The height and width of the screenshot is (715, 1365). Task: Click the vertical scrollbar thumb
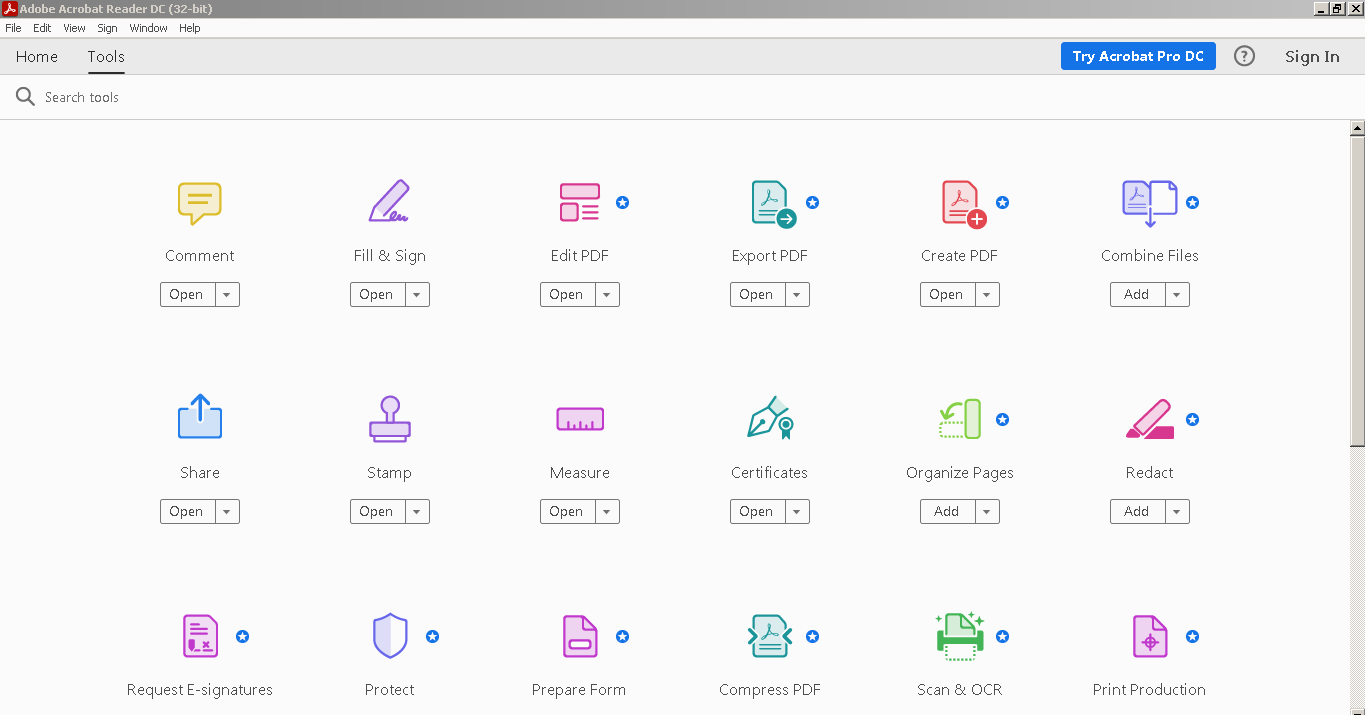click(x=1357, y=290)
